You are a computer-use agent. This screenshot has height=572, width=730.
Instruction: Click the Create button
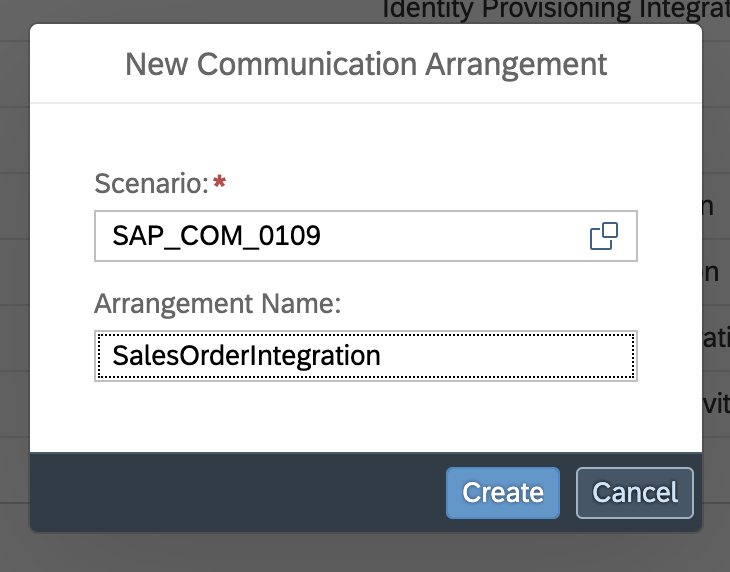click(503, 493)
